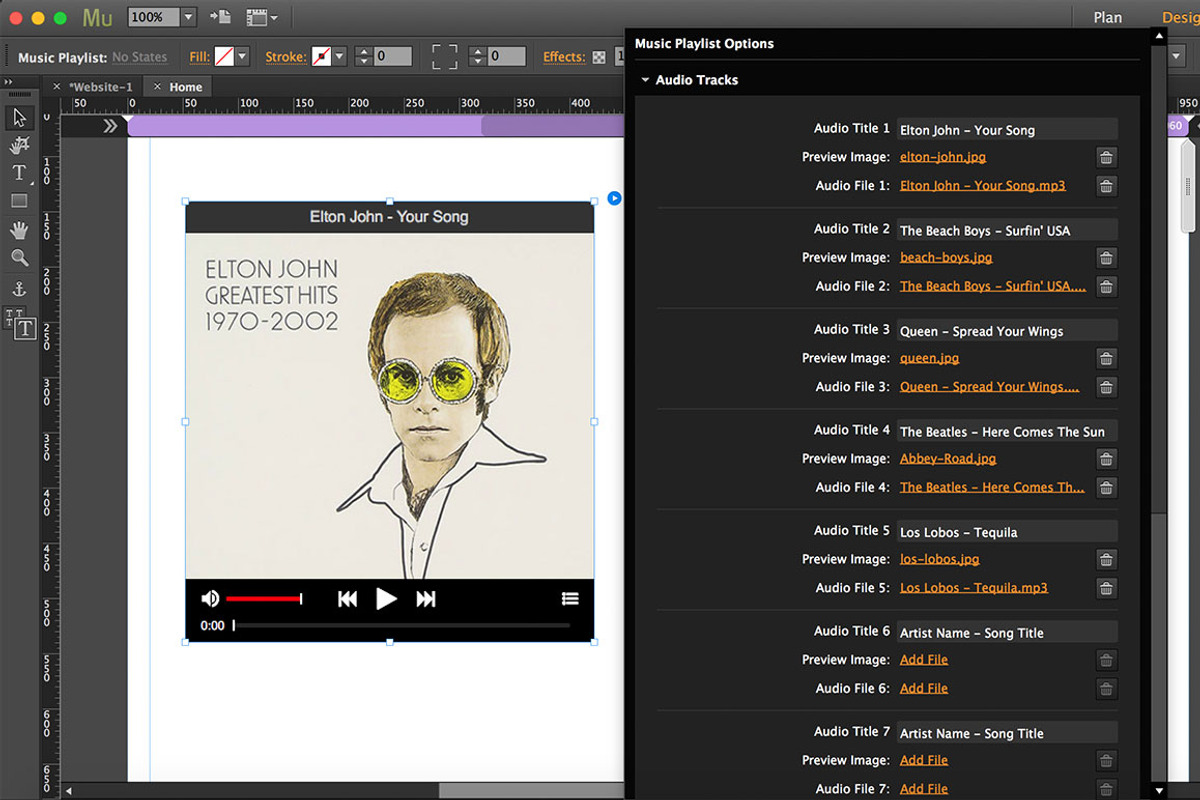Delete preview image Abbey-Road.jpg
This screenshot has height=800, width=1200.
coord(1105,459)
